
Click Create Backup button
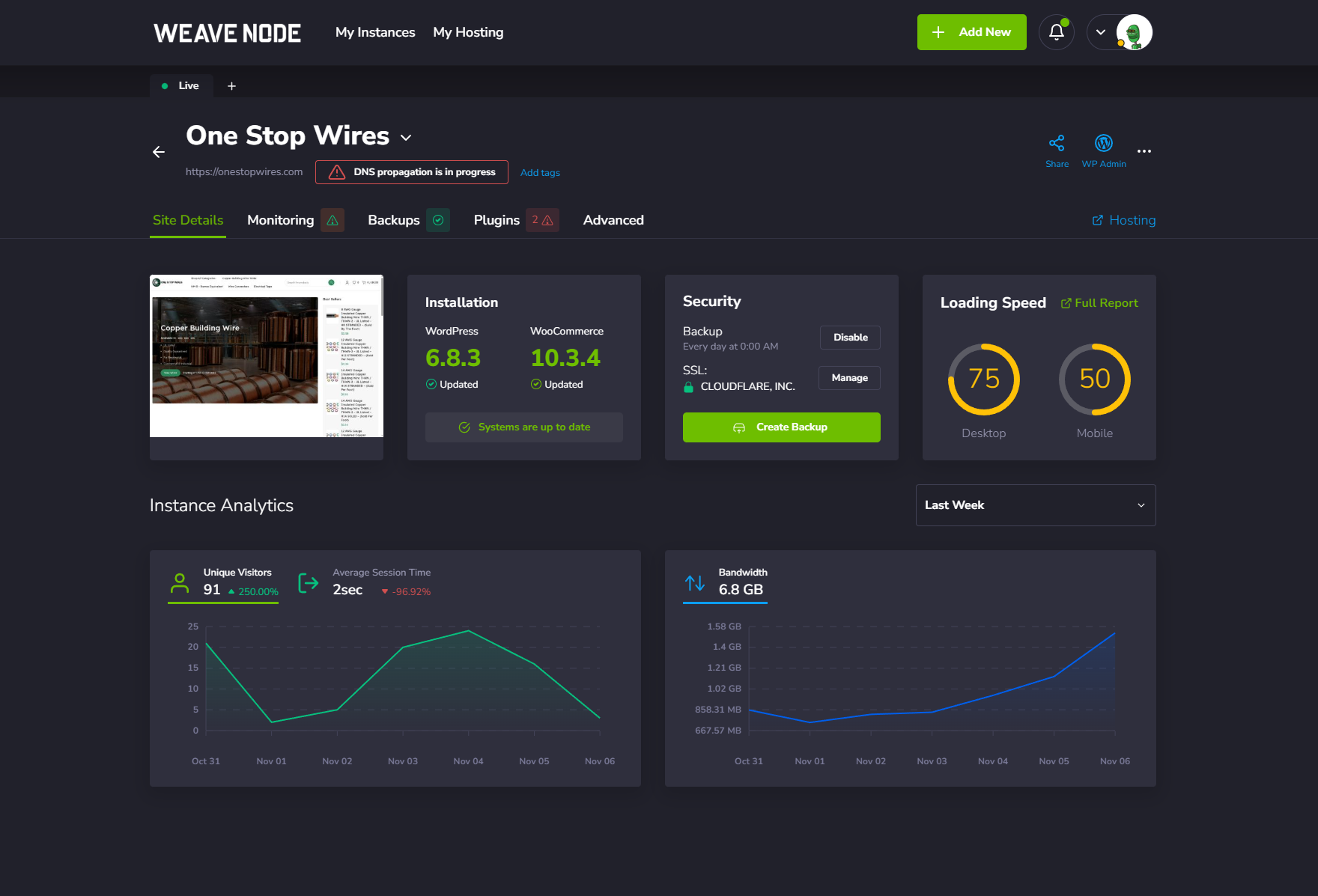click(x=782, y=427)
